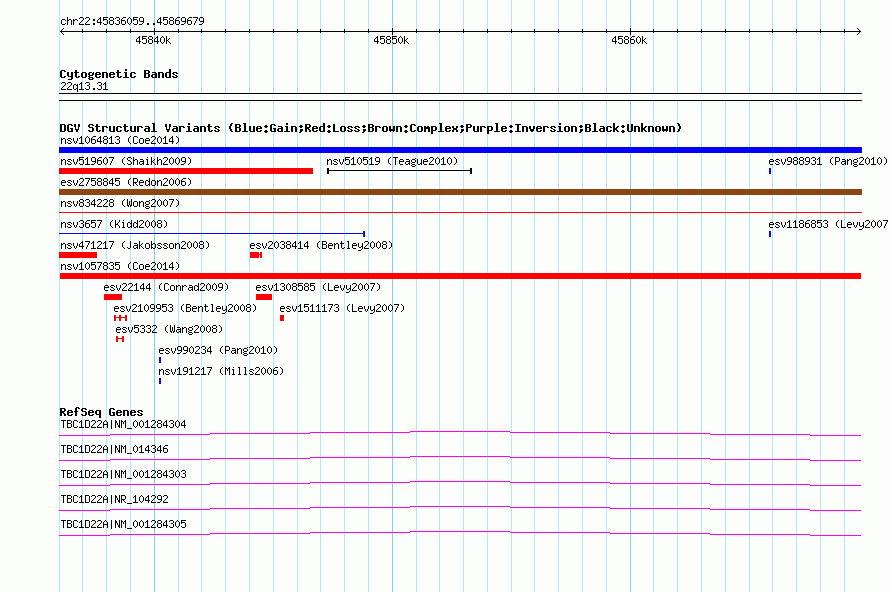Click the esv990234 (Pang2010) label
Screen dimensions: 890x592
[218, 350]
